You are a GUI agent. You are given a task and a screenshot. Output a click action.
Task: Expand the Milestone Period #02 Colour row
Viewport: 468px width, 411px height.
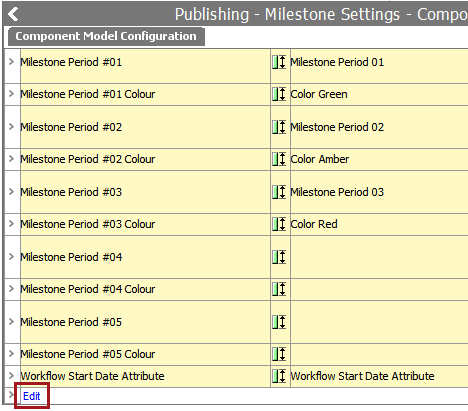12,159
